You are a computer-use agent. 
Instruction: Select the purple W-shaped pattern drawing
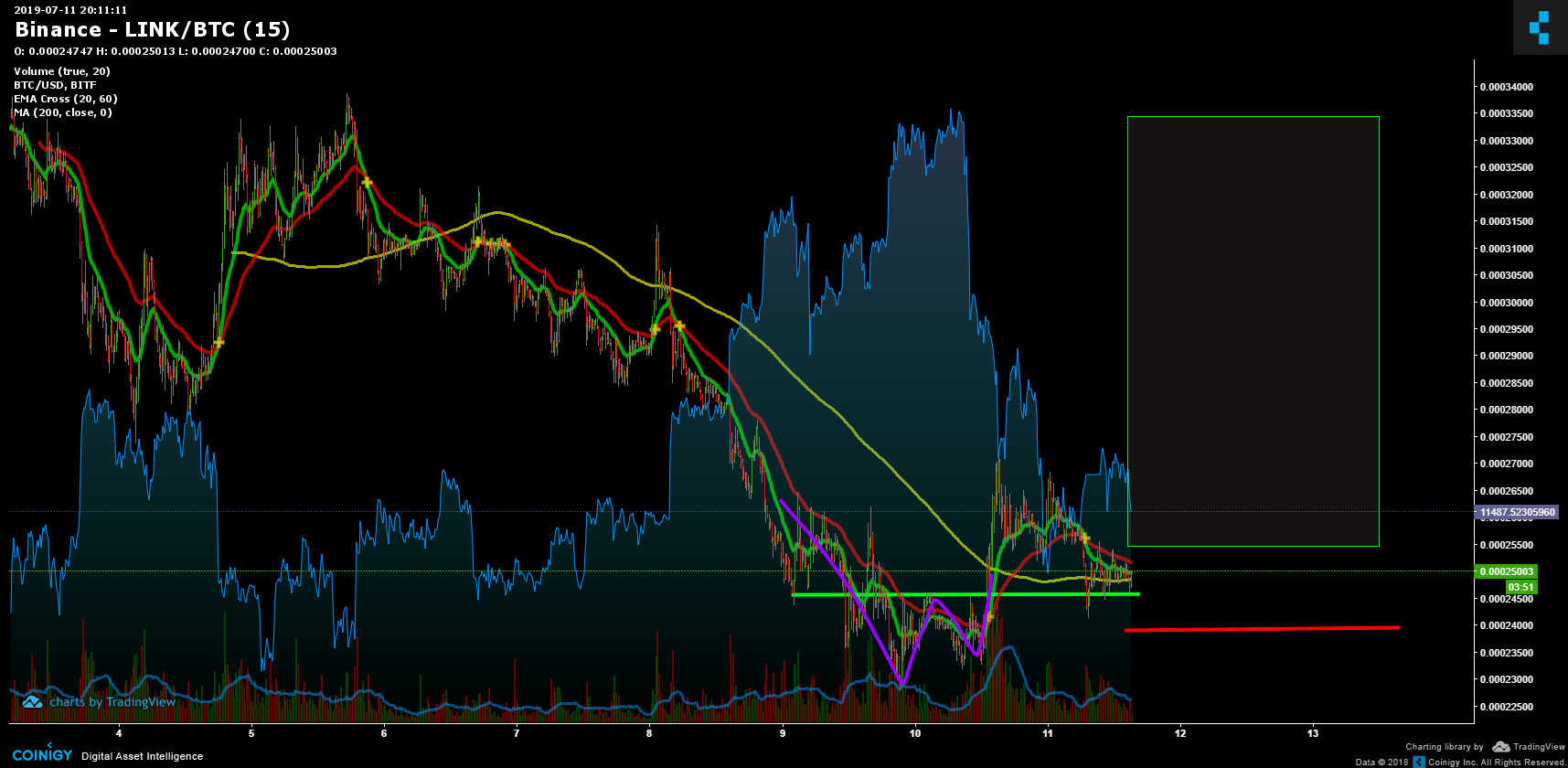click(x=886, y=592)
